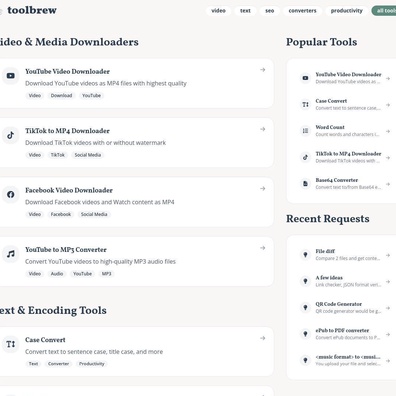
Task: Click lightbulb icon beside ePub to PDF converter
Action: coord(305,334)
